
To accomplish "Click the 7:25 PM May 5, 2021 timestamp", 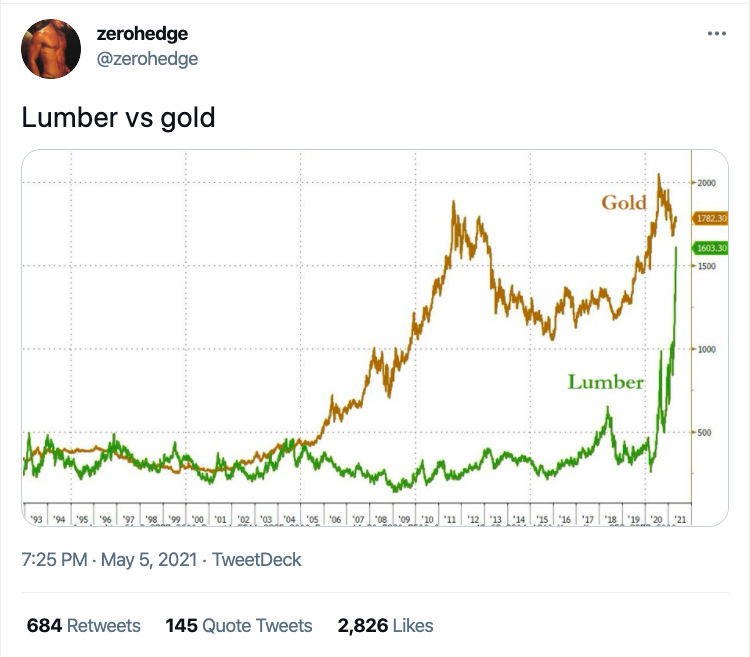I will tap(103, 560).
